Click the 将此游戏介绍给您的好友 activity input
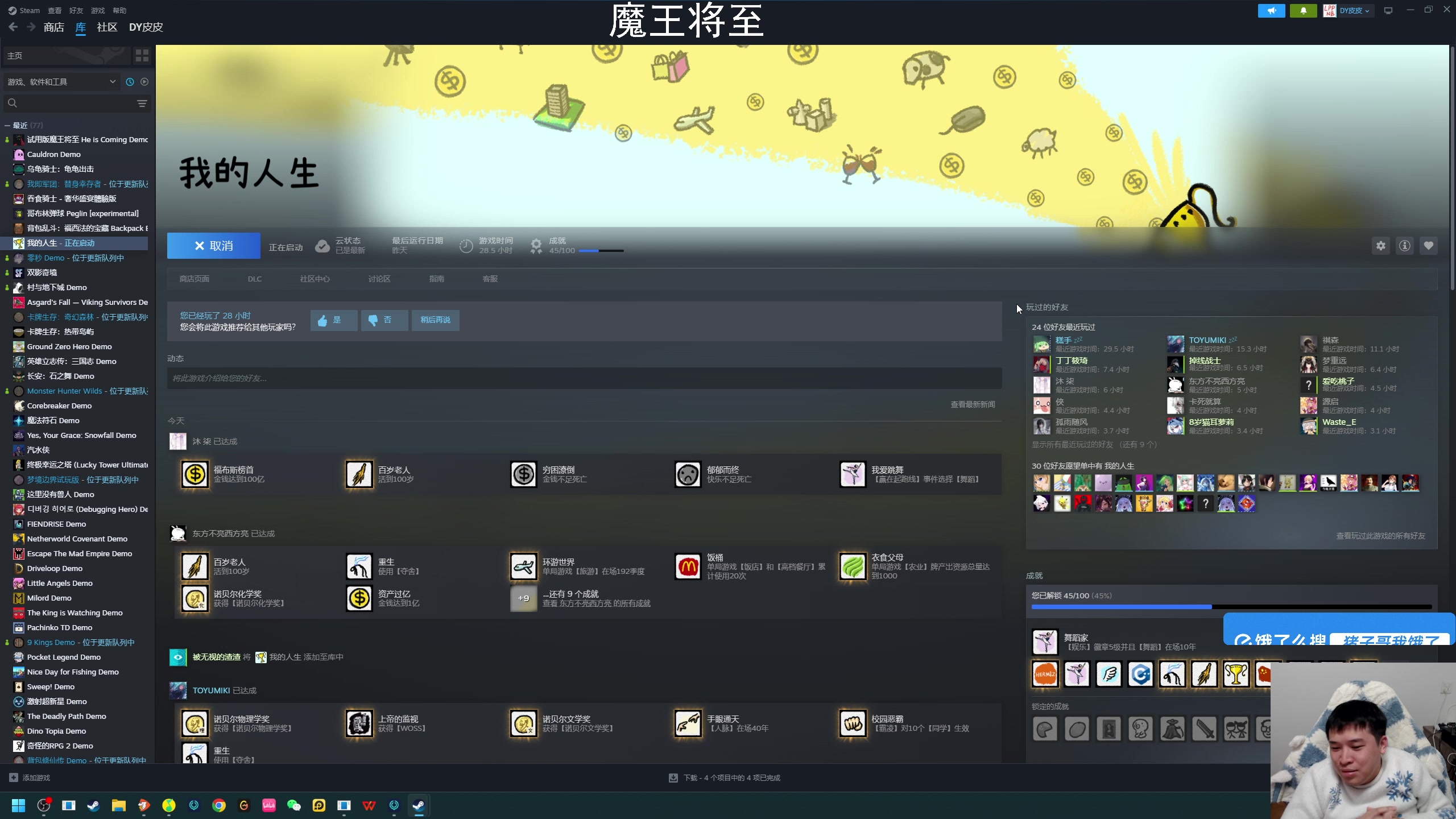 tap(585, 378)
